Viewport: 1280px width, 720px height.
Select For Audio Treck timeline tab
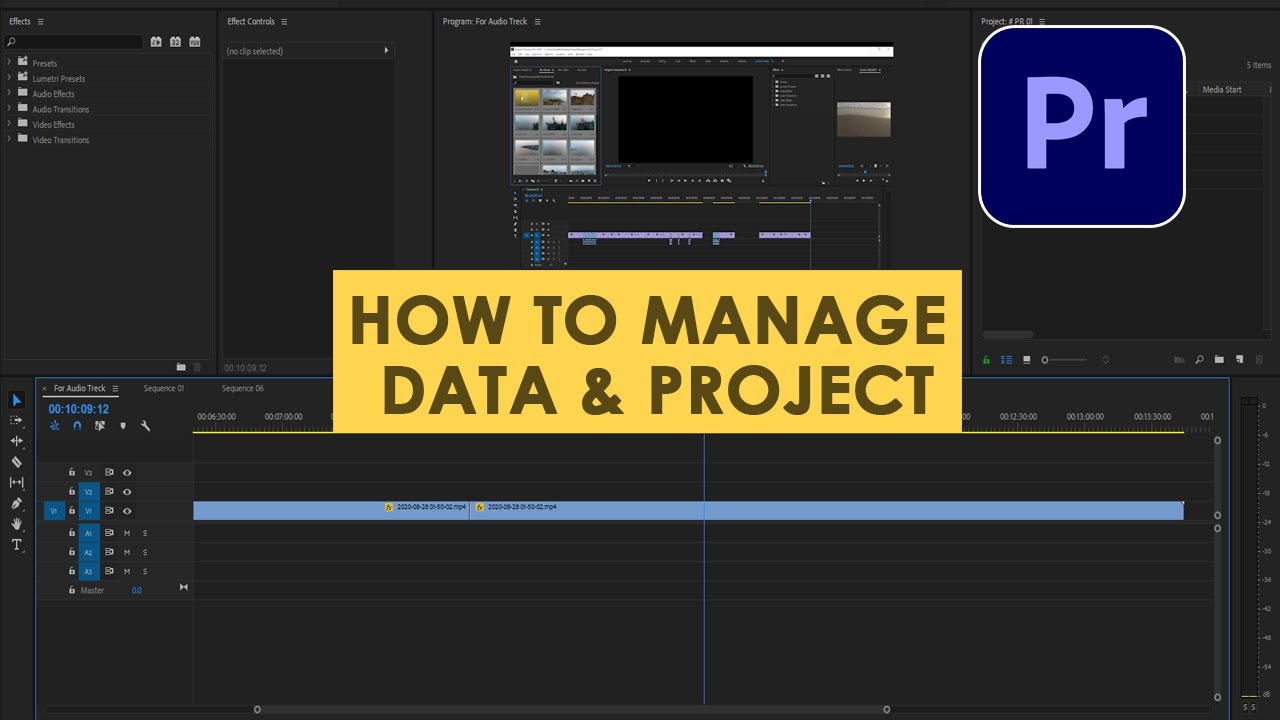[79, 388]
